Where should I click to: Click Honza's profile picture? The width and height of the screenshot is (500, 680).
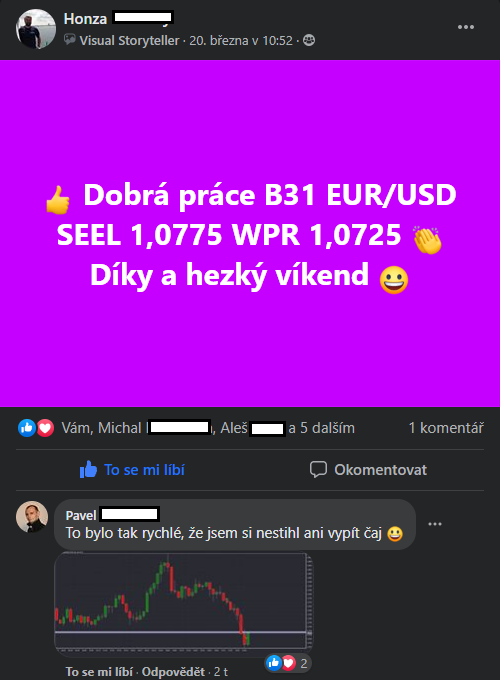[x=36, y=29]
